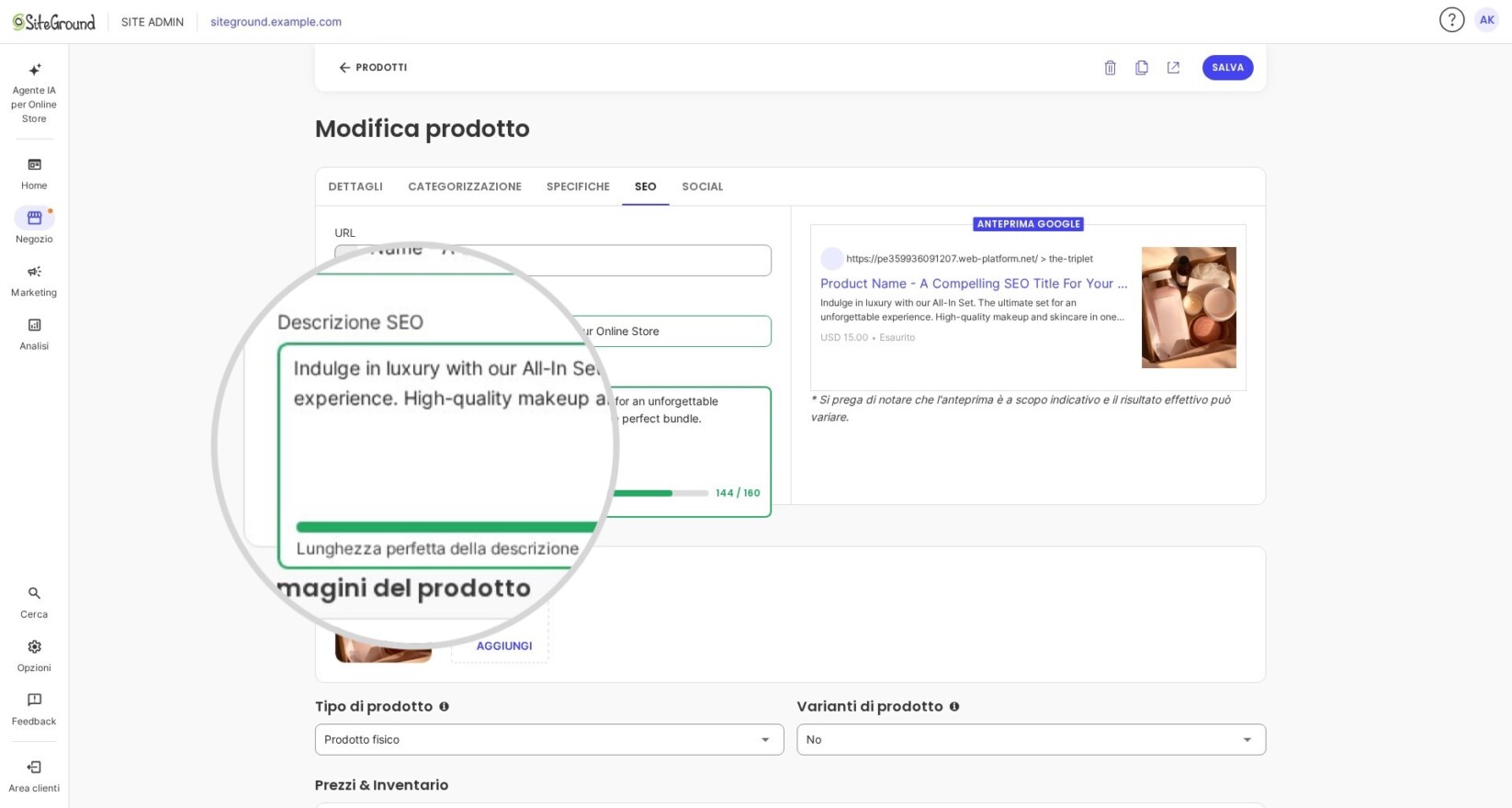Open the help question mark icon
Viewport: 1512px width, 808px height.
(x=1451, y=20)
